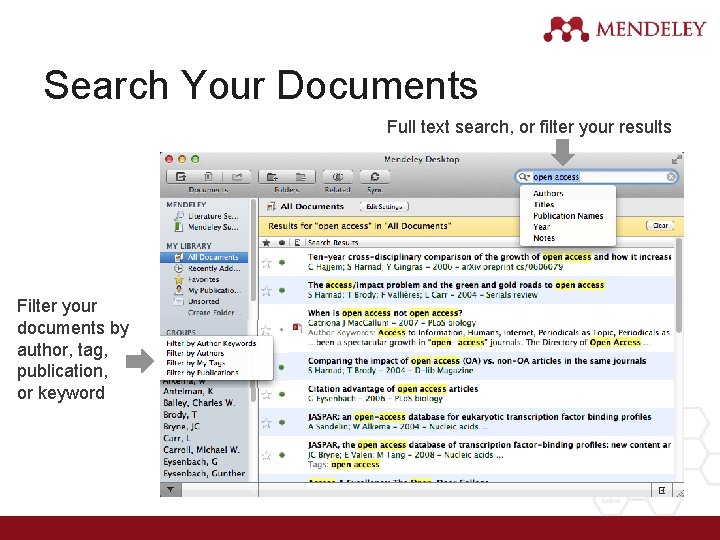Filter by author Bailey, Charles W.
Image resolution: width=720 pixels, height=540 pixels.
199,403
